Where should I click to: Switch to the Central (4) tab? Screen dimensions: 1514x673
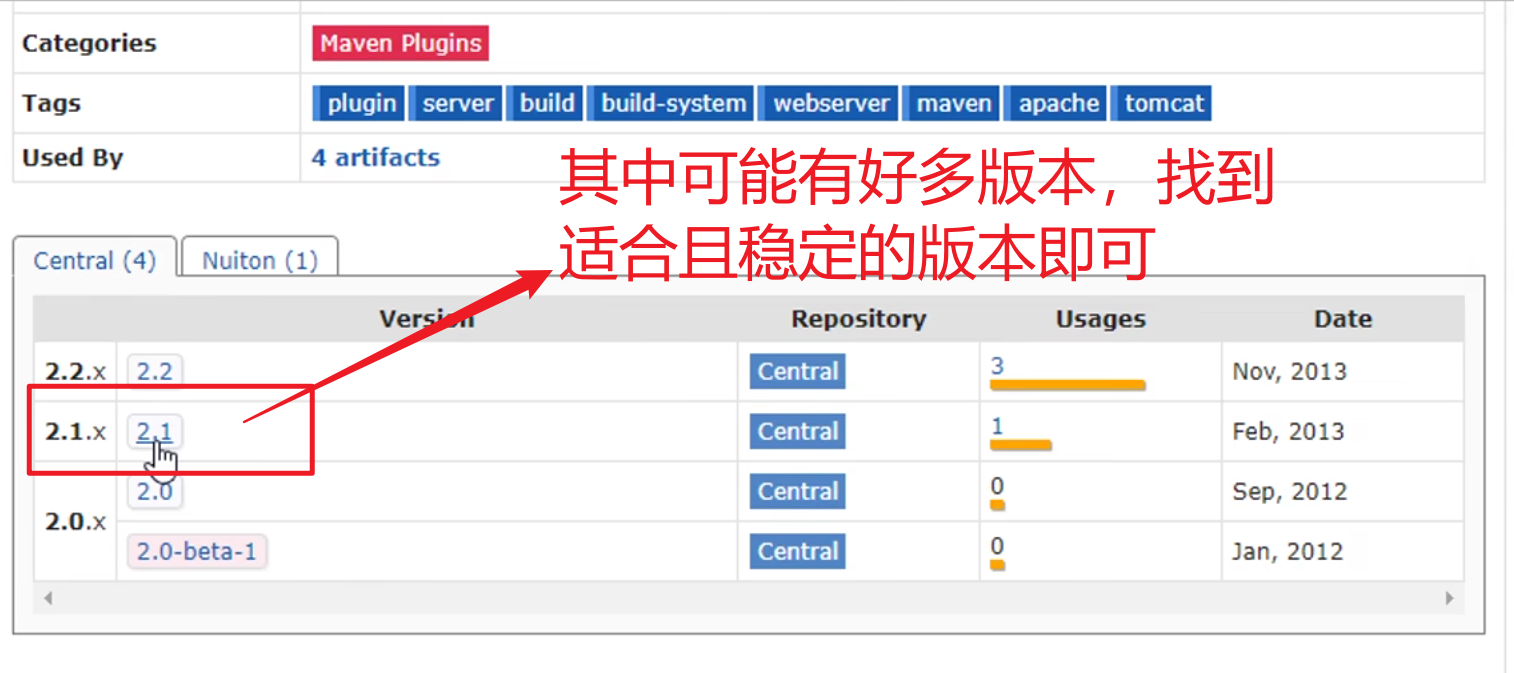point(95,260)
